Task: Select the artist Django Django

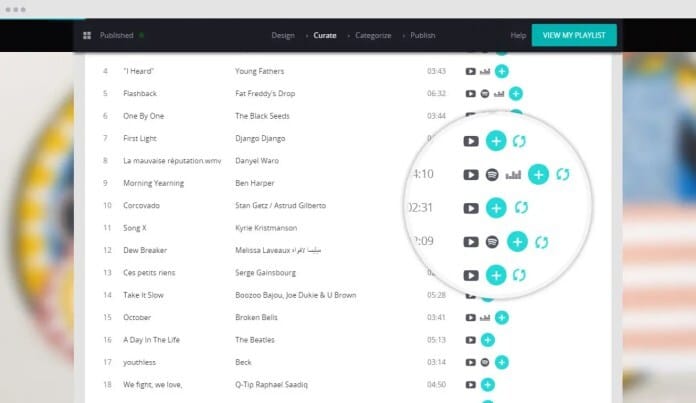Action: tap(260, 138)
